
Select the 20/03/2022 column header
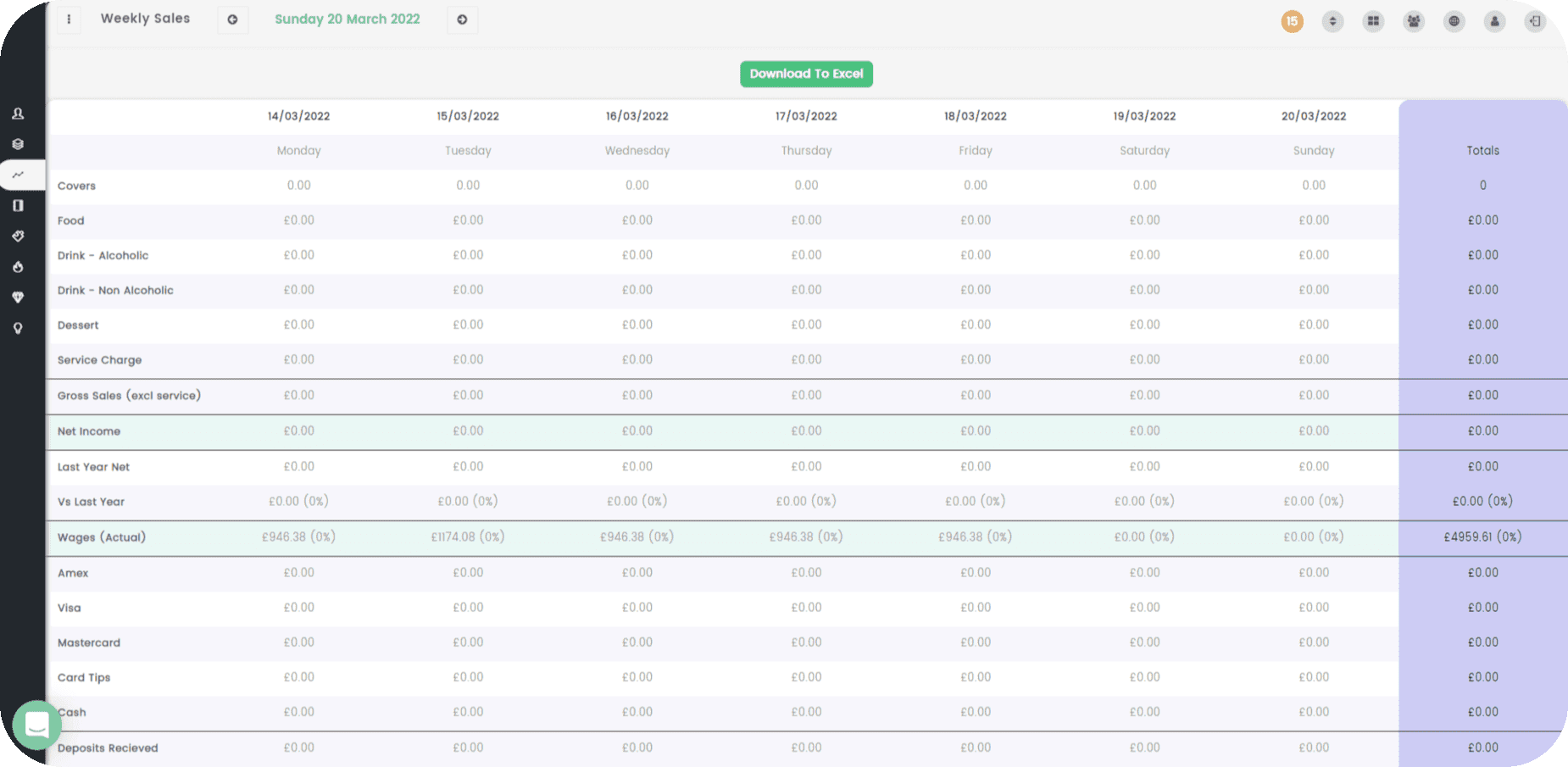click(1314, 116)
